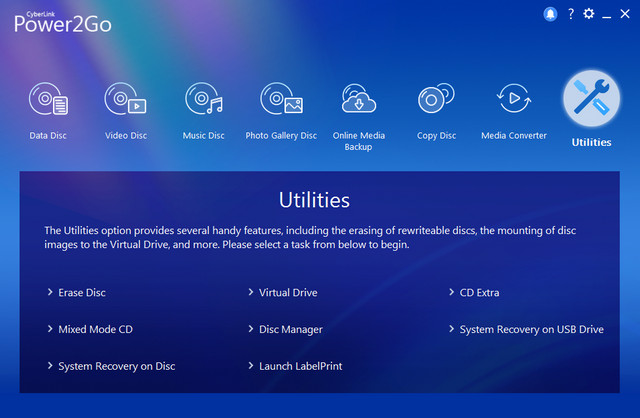Launch the Erase Disc task
Screen dimensions: 640x418
pyautogui.click(x=82, y=293)
